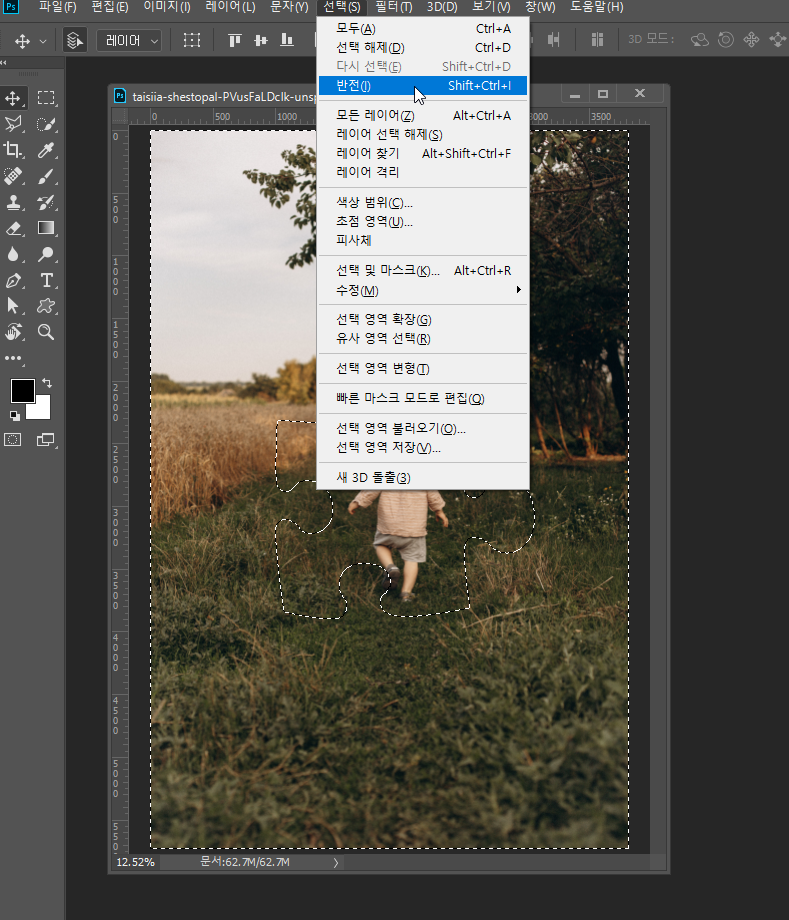The height and width of the screenshot is (920, 789).
Task: Select the Brush tool
Action: pos(46,176)
